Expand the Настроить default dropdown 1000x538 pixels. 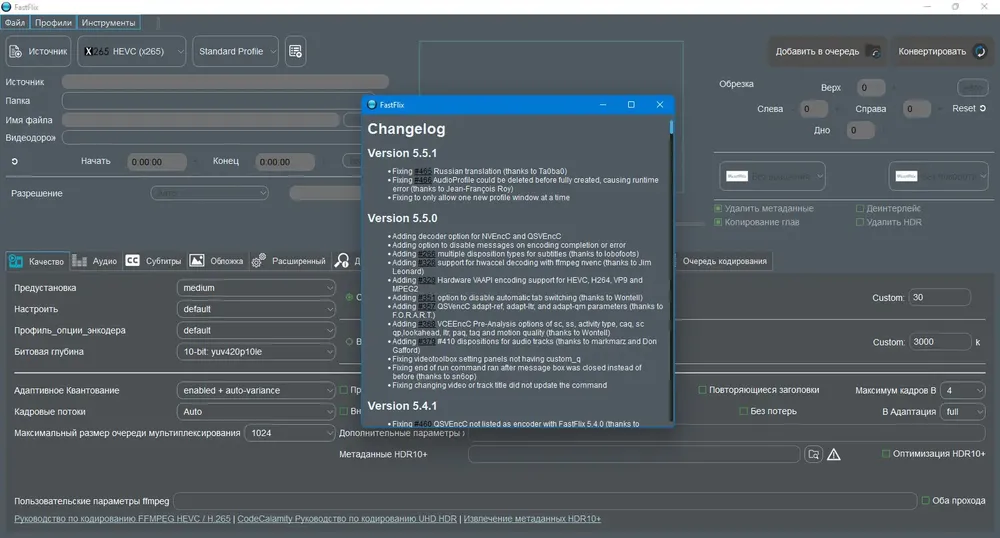(256, 309)
